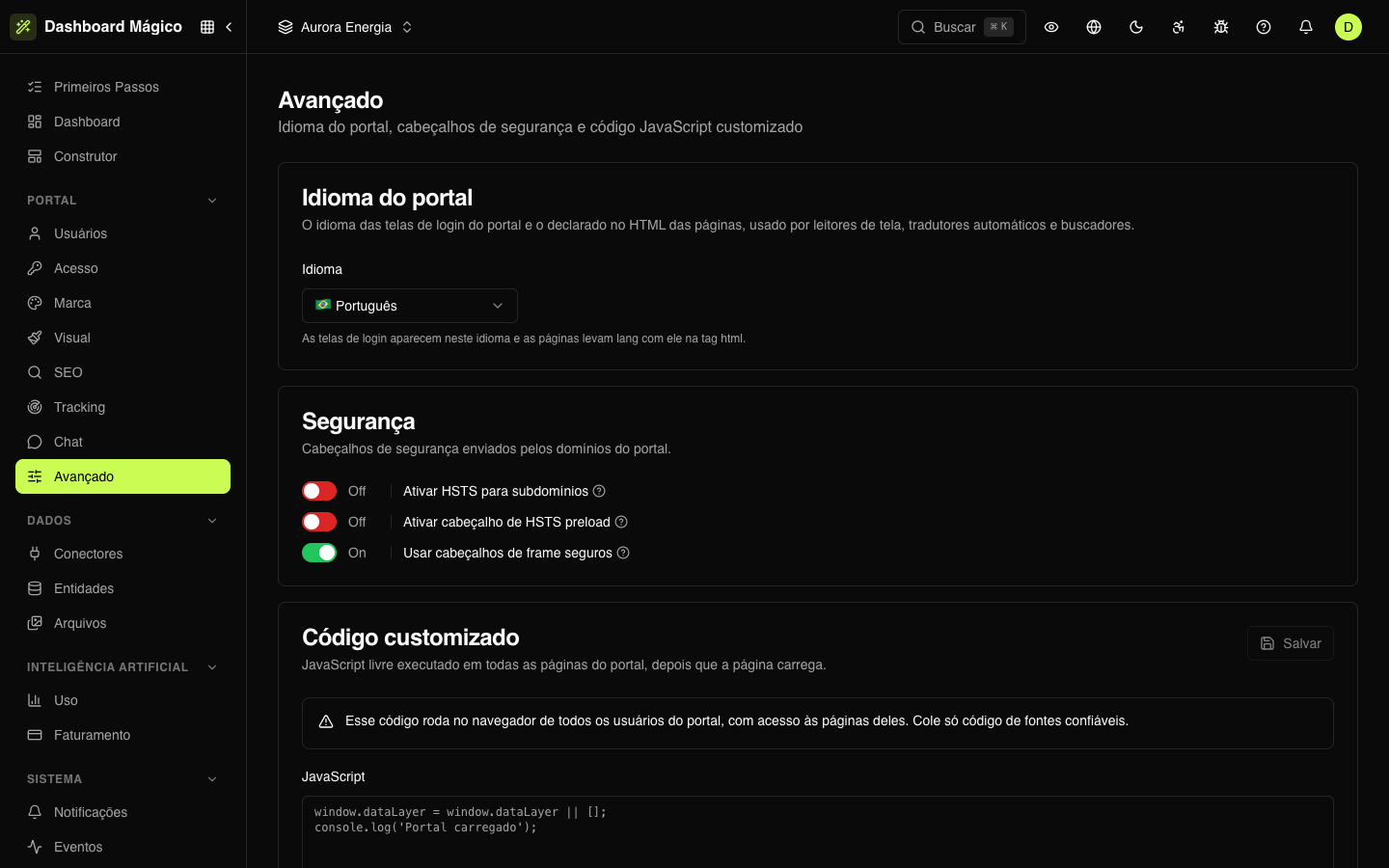Open Notificações in the sidebar
Image resolution: width=1389 pixels, height=868 pixels.
tap(123, 812)
